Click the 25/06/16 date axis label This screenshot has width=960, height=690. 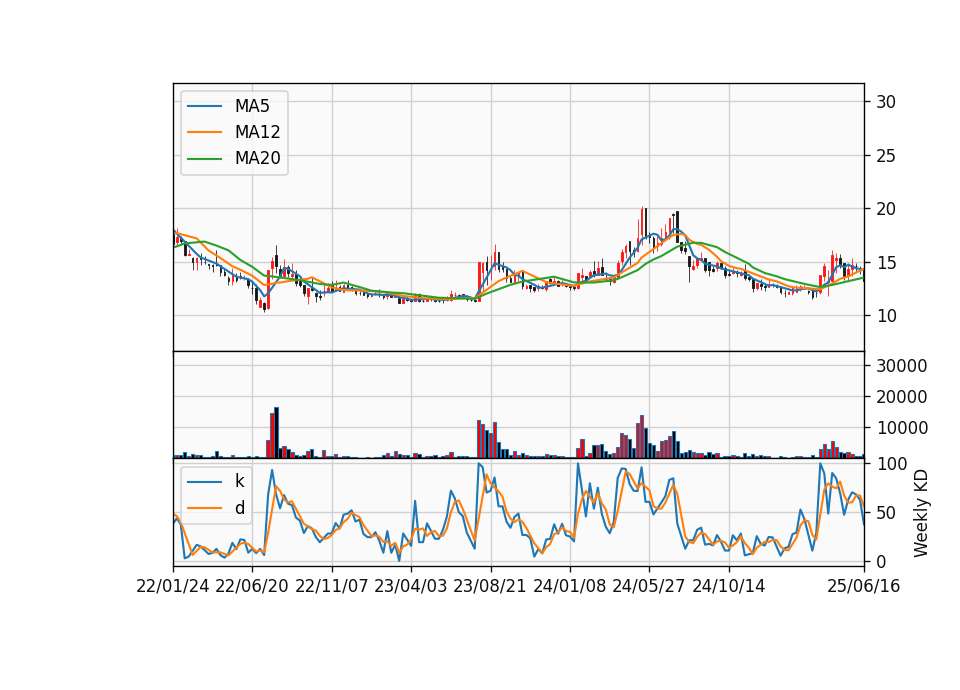(864, 587)
